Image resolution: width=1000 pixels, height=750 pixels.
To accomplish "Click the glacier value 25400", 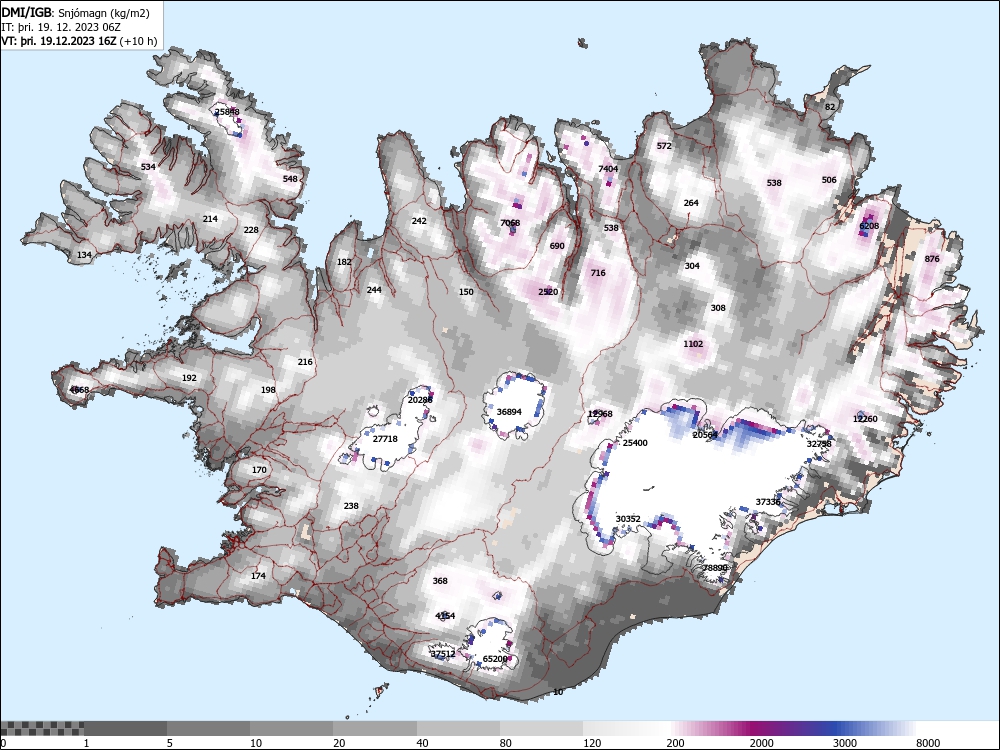I will pyautogui.click(x=635, y=443).
